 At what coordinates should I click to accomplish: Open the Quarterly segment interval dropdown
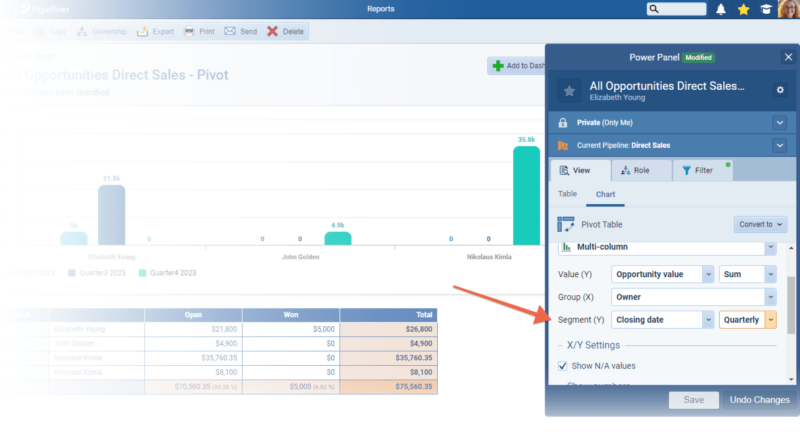771,320
